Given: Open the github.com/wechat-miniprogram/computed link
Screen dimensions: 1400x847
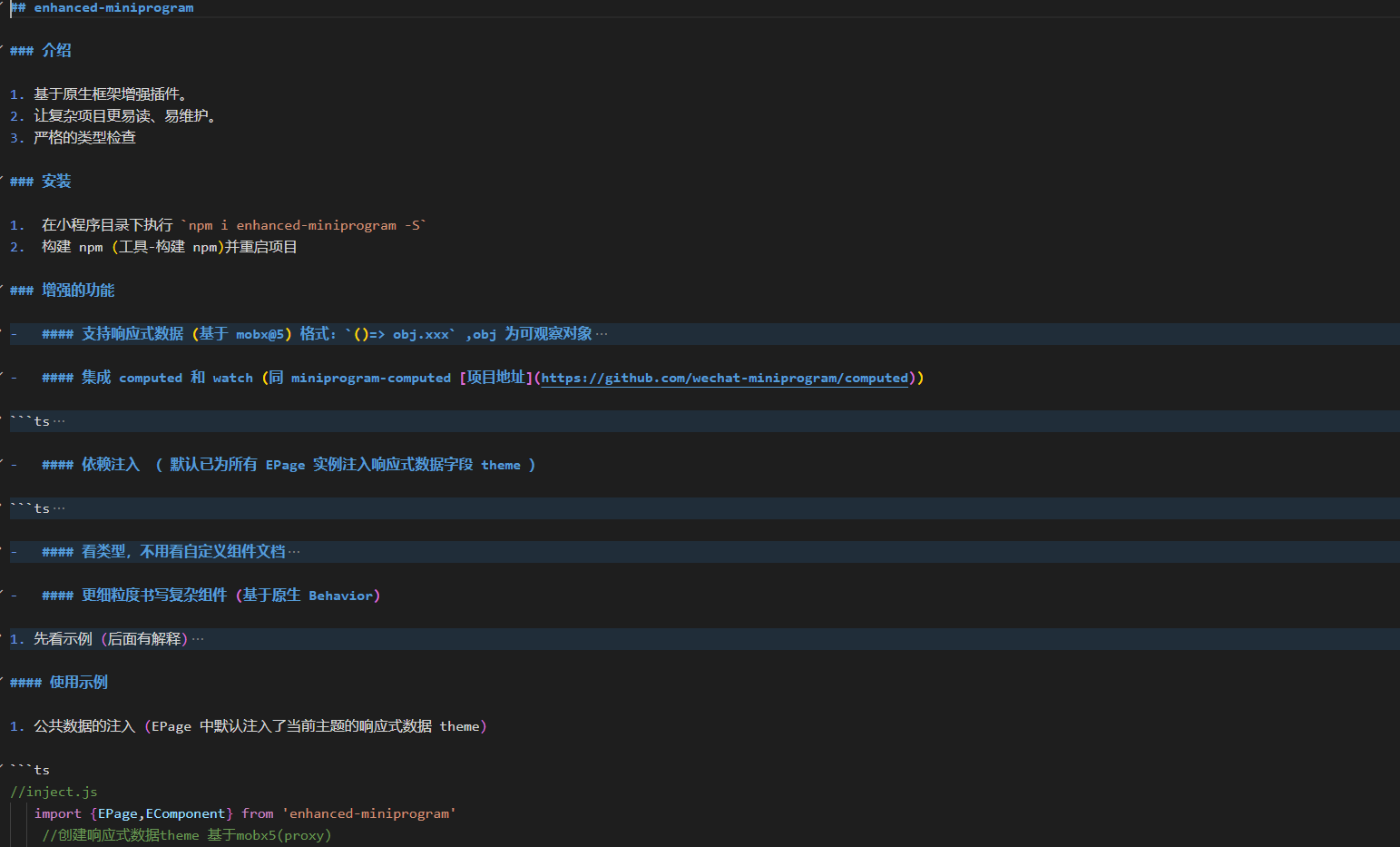Looking at the screenshot, I should tap(725, 378).
